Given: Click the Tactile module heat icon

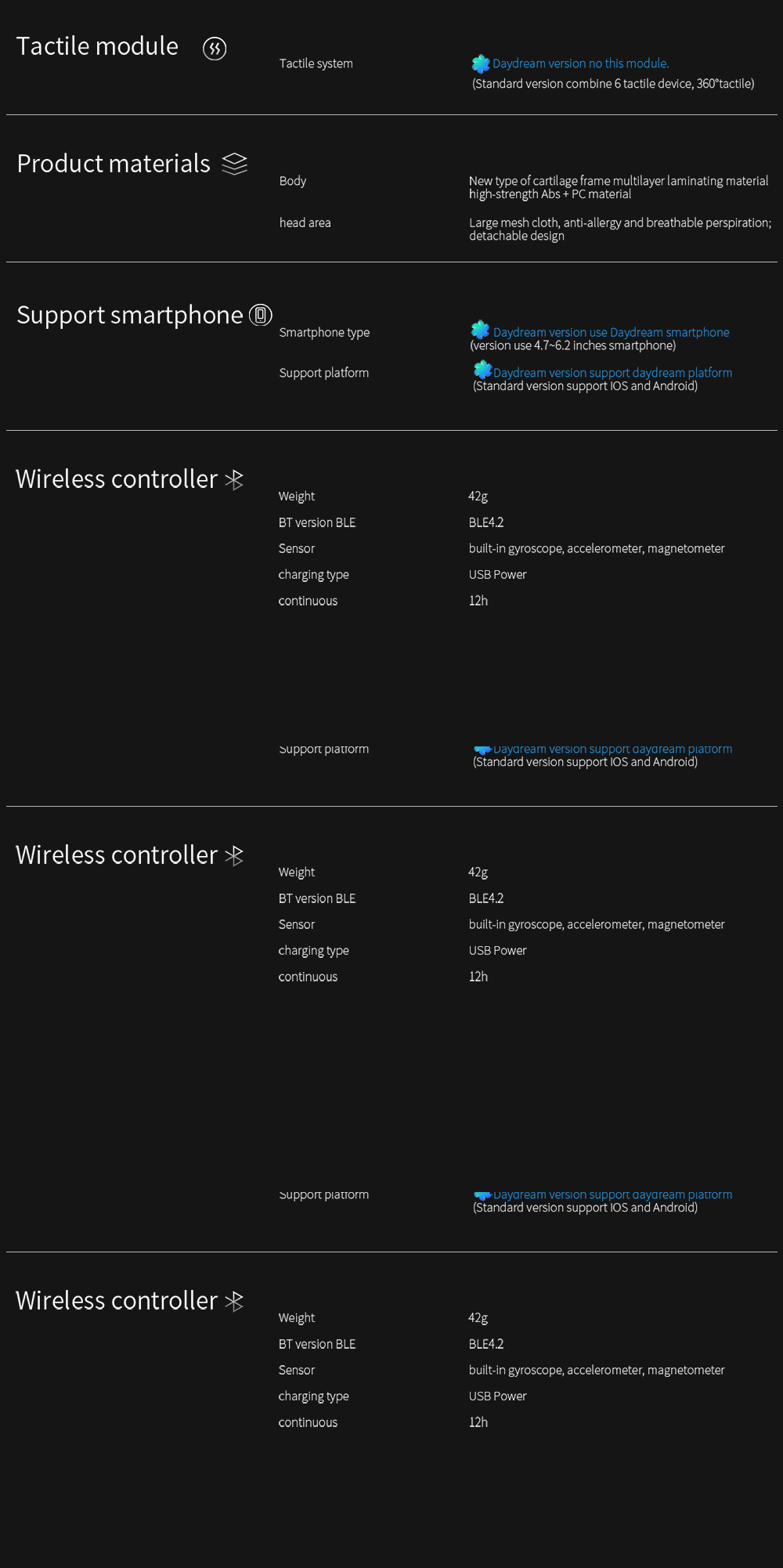Looking at the screenshot, I should tap(215, 49).
